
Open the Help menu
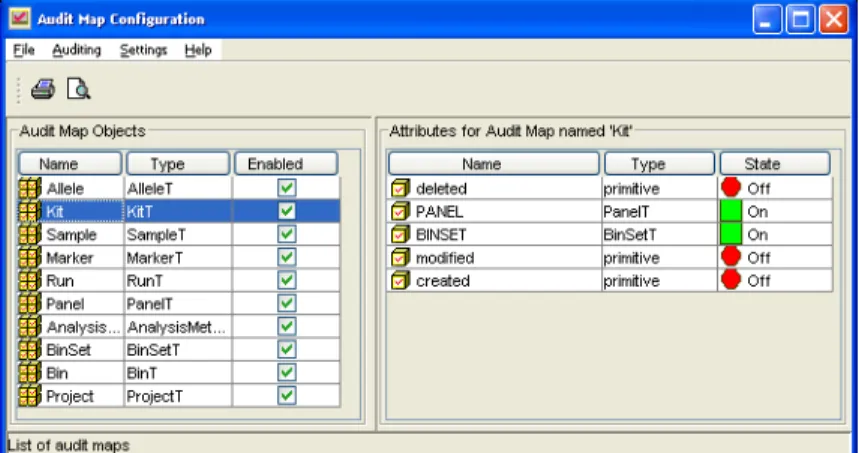click(x=198, y=50)
